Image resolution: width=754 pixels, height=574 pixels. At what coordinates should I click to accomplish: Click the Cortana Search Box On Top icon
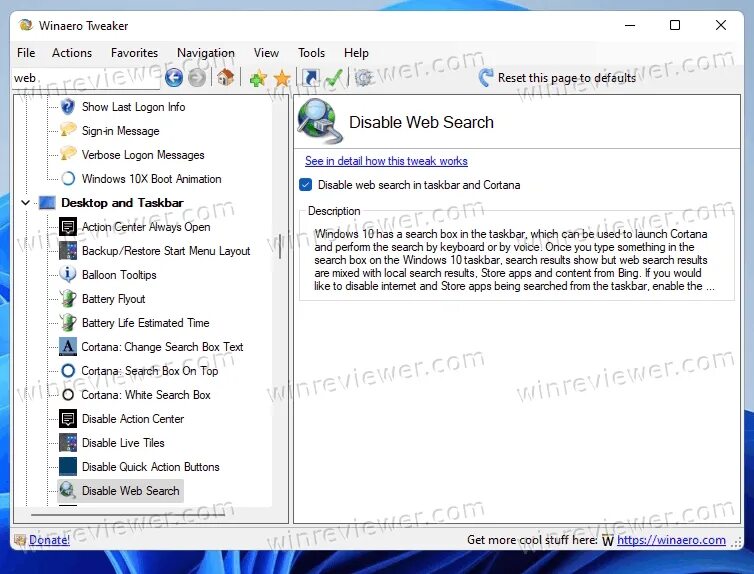click(68, 371)
